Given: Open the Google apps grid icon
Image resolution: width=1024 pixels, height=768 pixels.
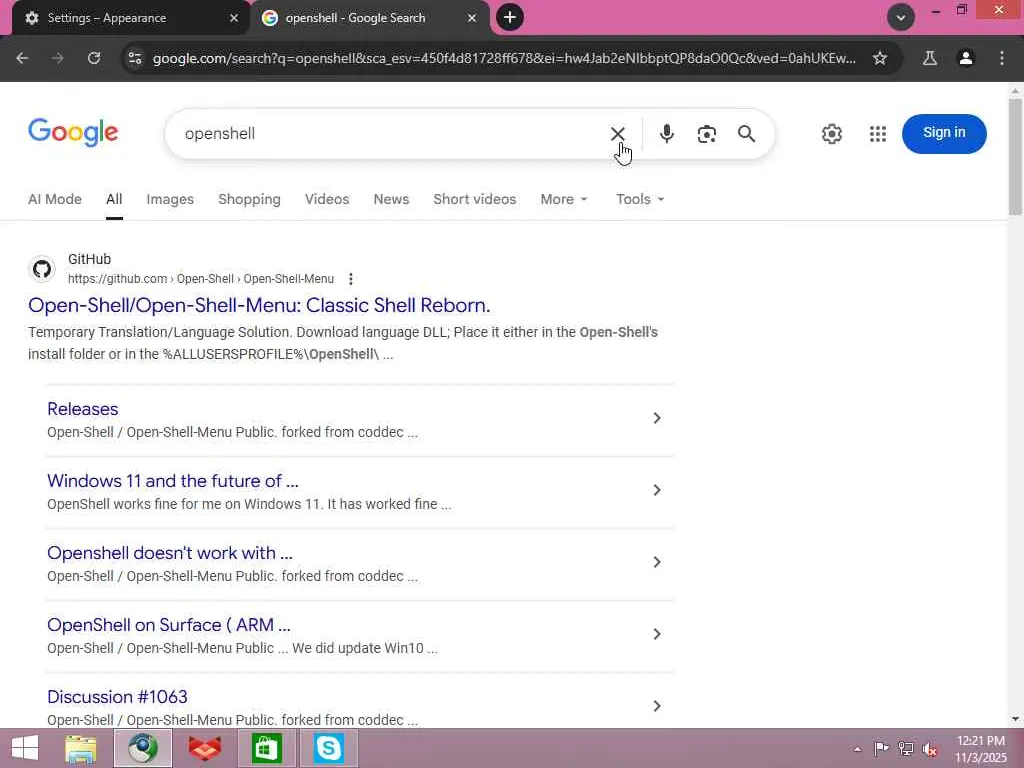Looking at the screenshot, I should pyautogui.click(x=878, y=134).
